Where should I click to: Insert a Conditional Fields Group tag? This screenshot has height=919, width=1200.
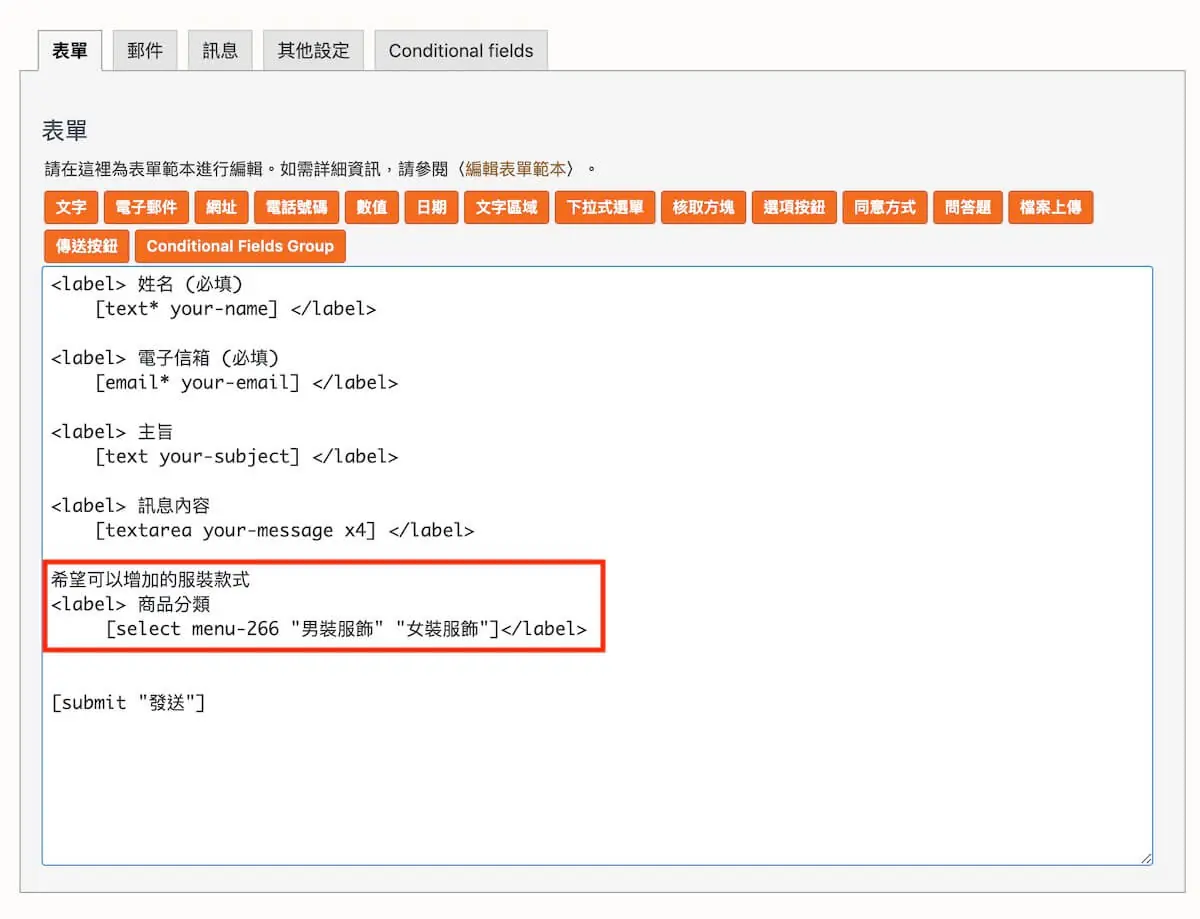pyautogui.click(x=240, y=246)
